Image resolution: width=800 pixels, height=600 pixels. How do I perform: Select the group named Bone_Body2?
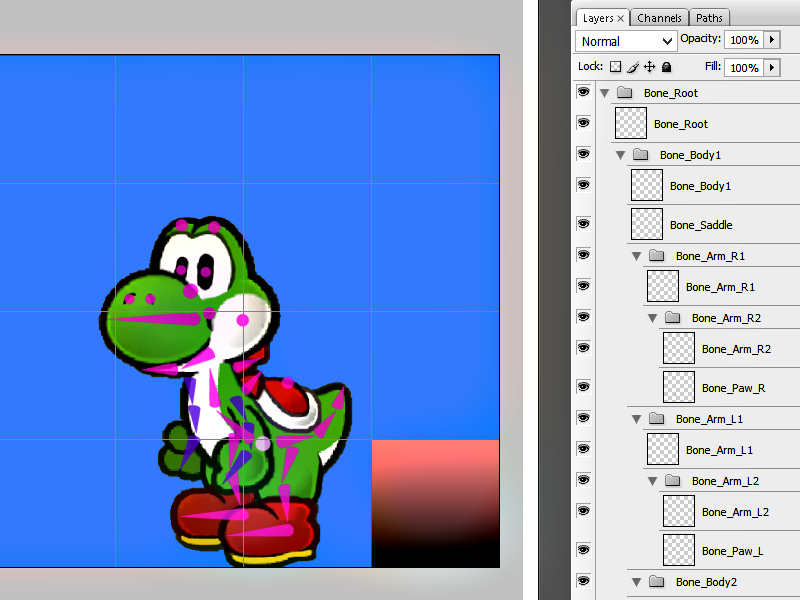706,582
